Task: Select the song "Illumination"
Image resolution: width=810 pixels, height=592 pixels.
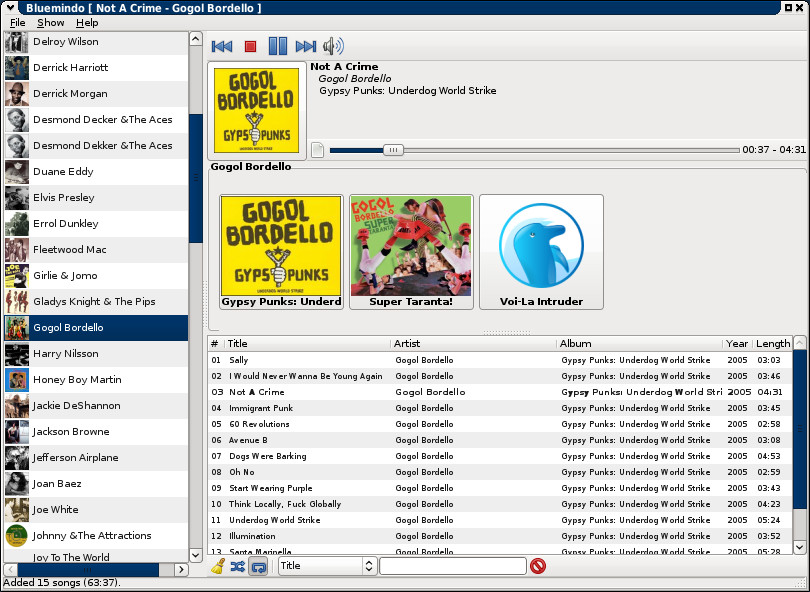Action: pos(500,536)
